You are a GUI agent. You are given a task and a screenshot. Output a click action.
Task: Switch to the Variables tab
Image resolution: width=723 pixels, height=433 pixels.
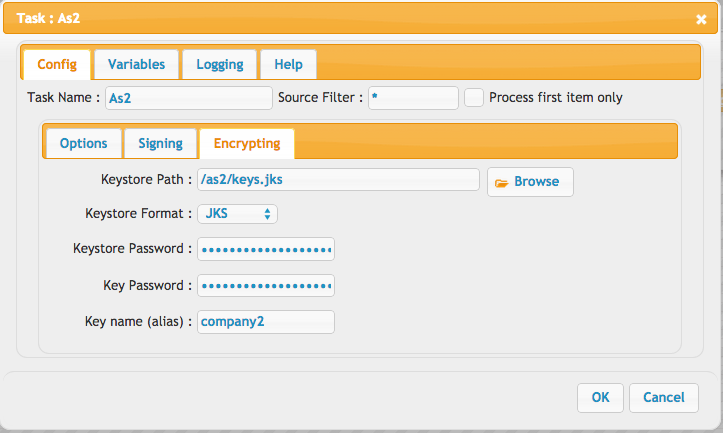pos(136,65)
